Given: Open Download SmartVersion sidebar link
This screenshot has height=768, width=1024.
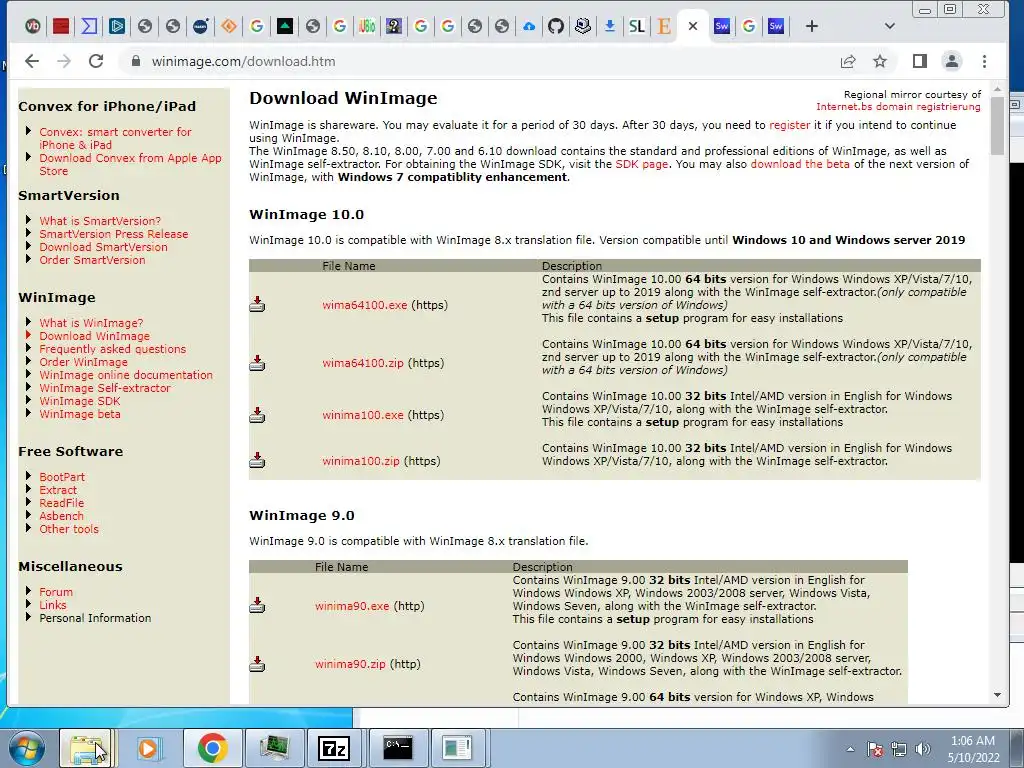Looking at the screenshot, I should 103,247.
